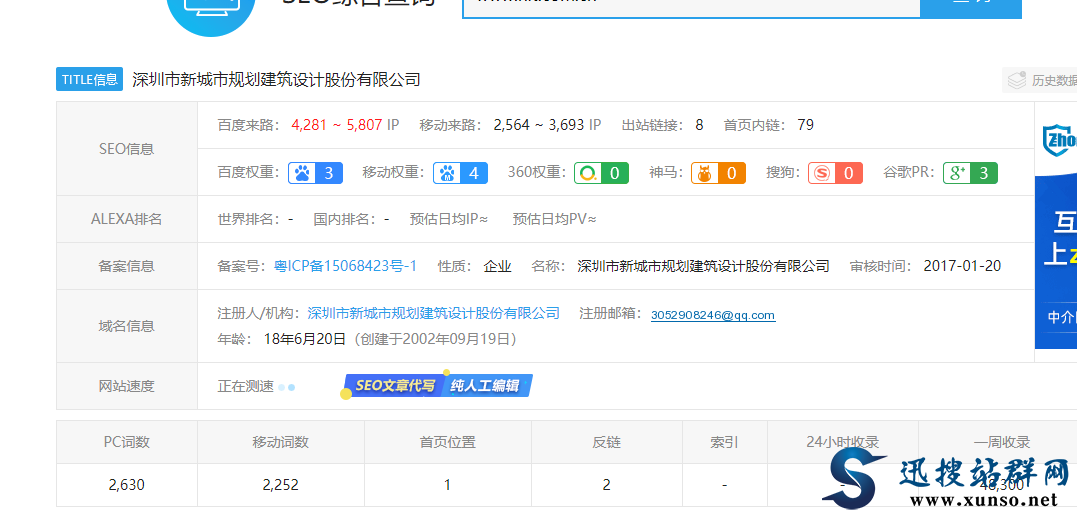Image resolution: width=1077 pixels, height=515 pixels.
Task: Click the domain search input field
Action: click(691, 7)
